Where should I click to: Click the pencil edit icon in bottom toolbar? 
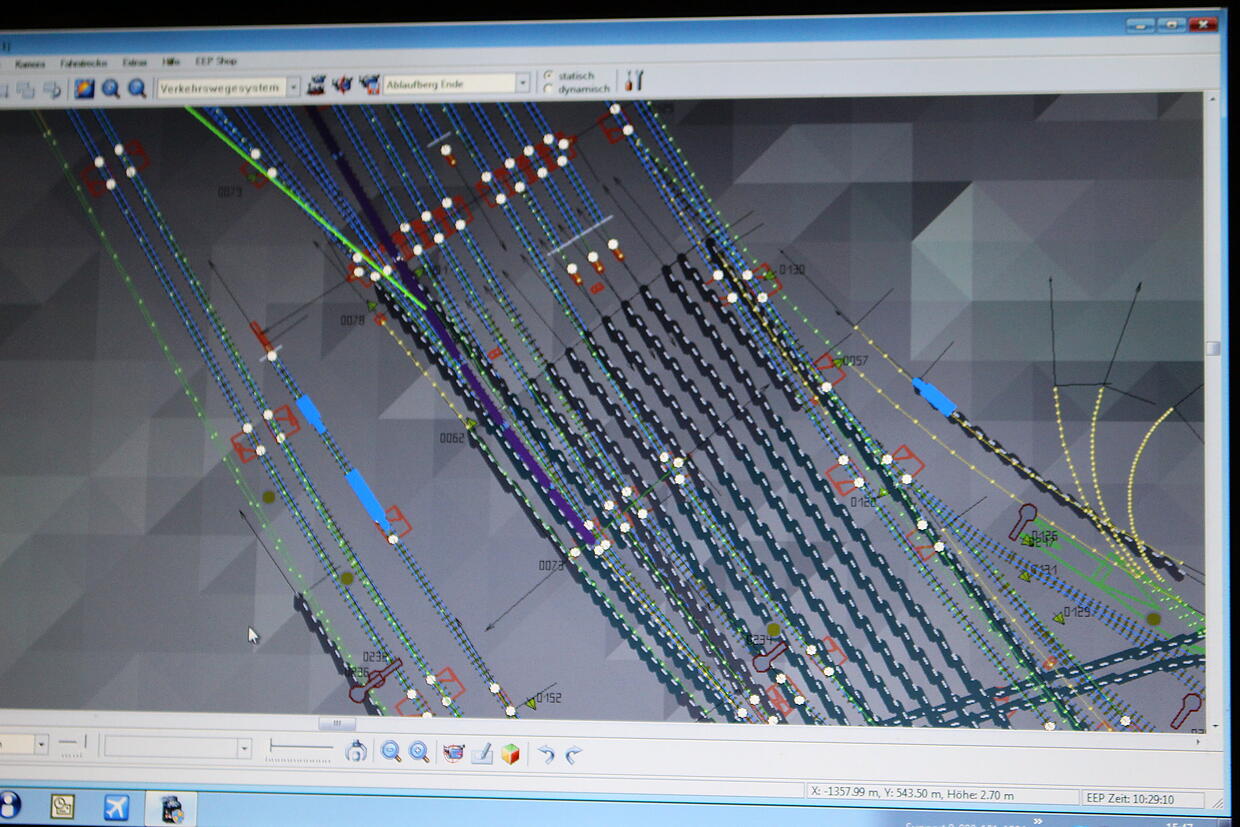pyautogui.click(x=482, y=754)
